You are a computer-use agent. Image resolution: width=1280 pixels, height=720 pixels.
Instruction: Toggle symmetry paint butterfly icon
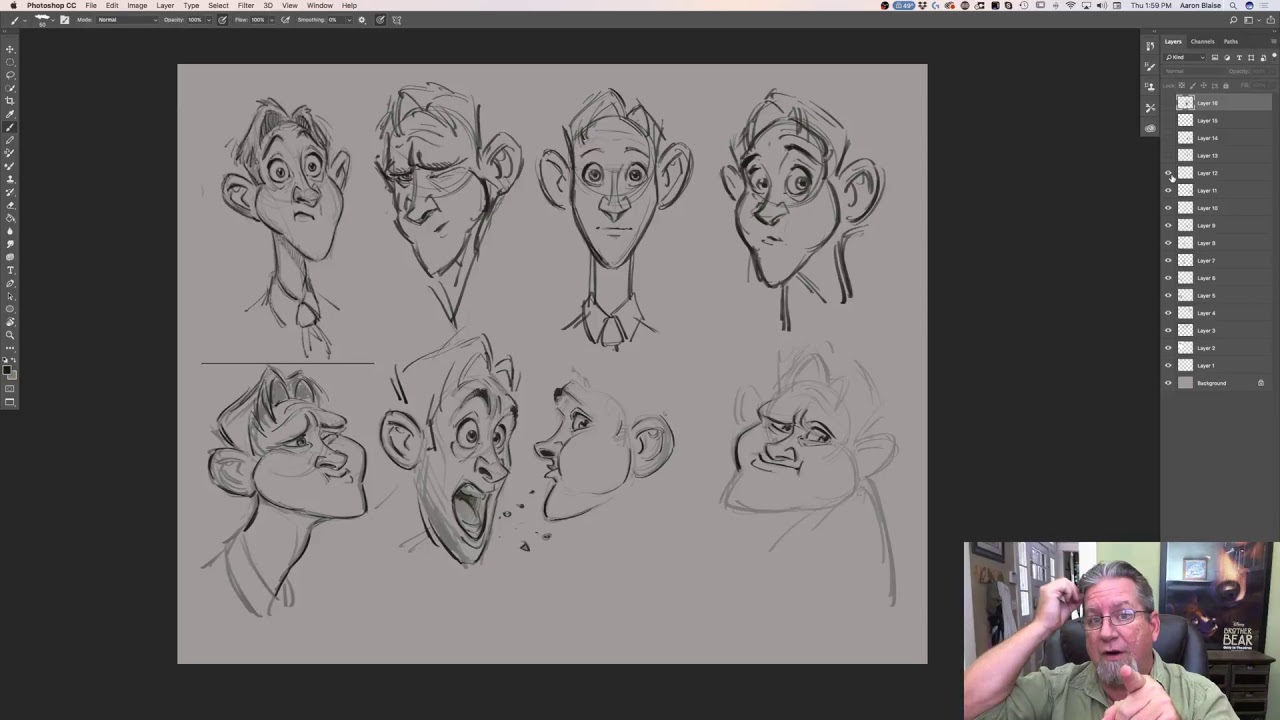tap(397, 20)
